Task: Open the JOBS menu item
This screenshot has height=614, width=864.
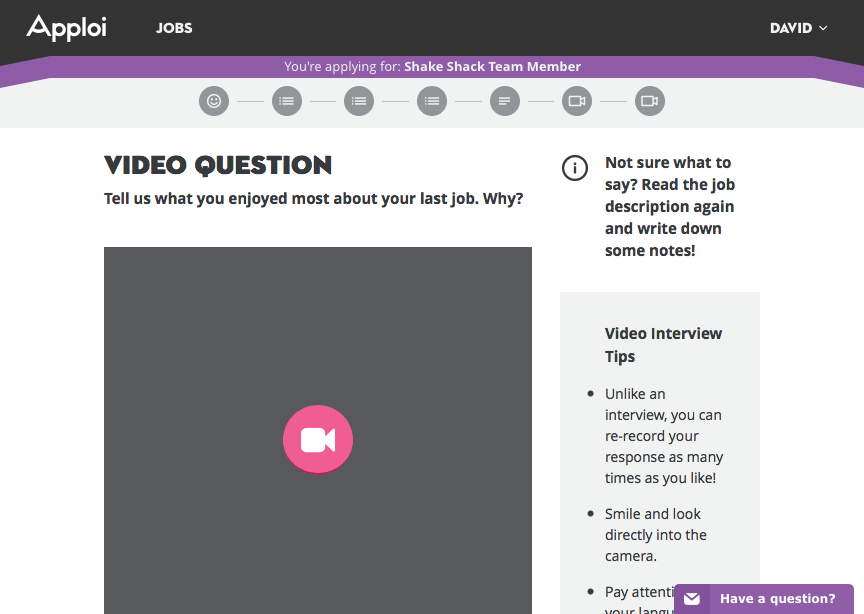Action: [x=174, y=28]
